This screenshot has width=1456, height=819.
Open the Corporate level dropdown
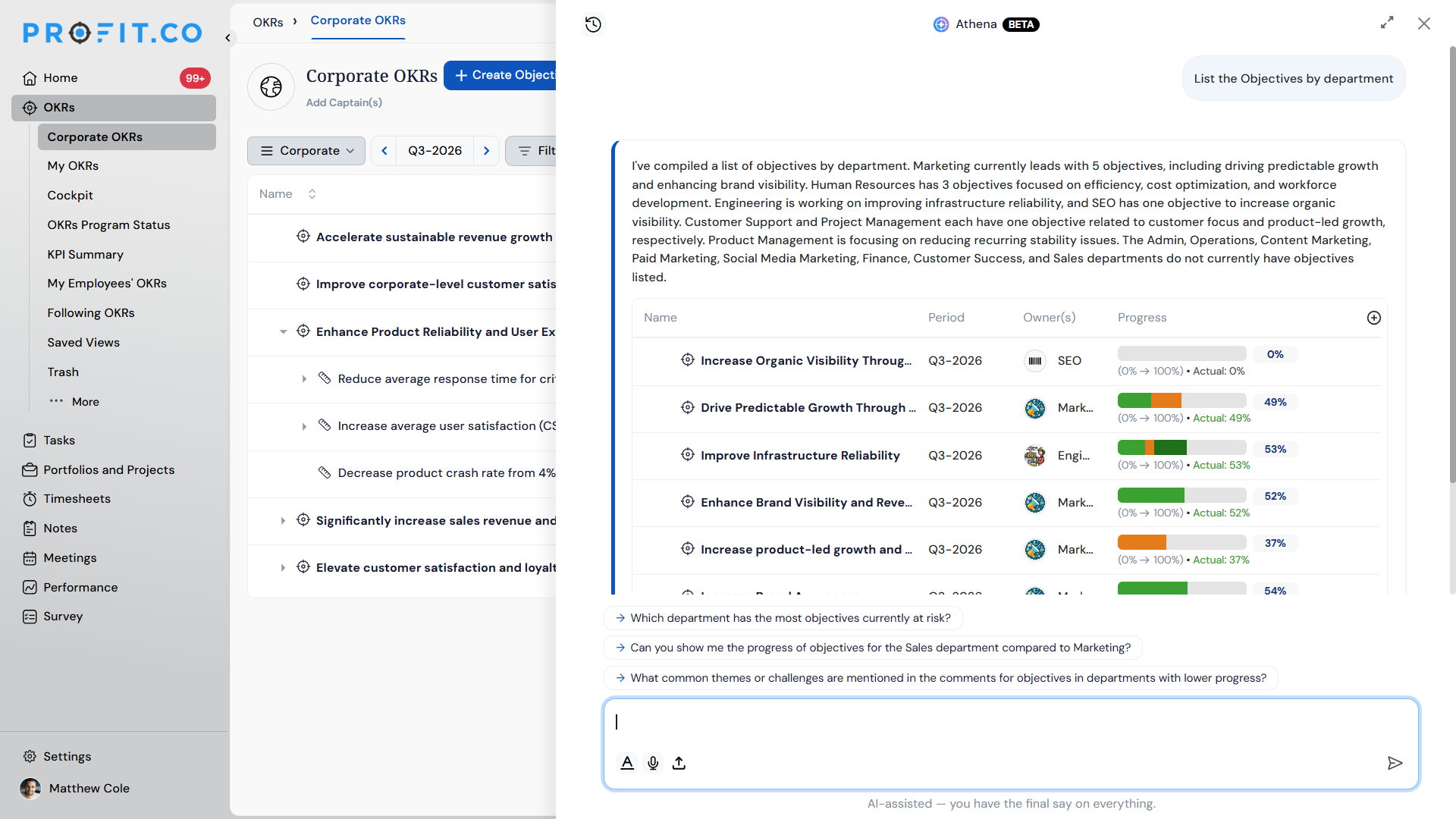pyautogui.click(x=306, y=151)
